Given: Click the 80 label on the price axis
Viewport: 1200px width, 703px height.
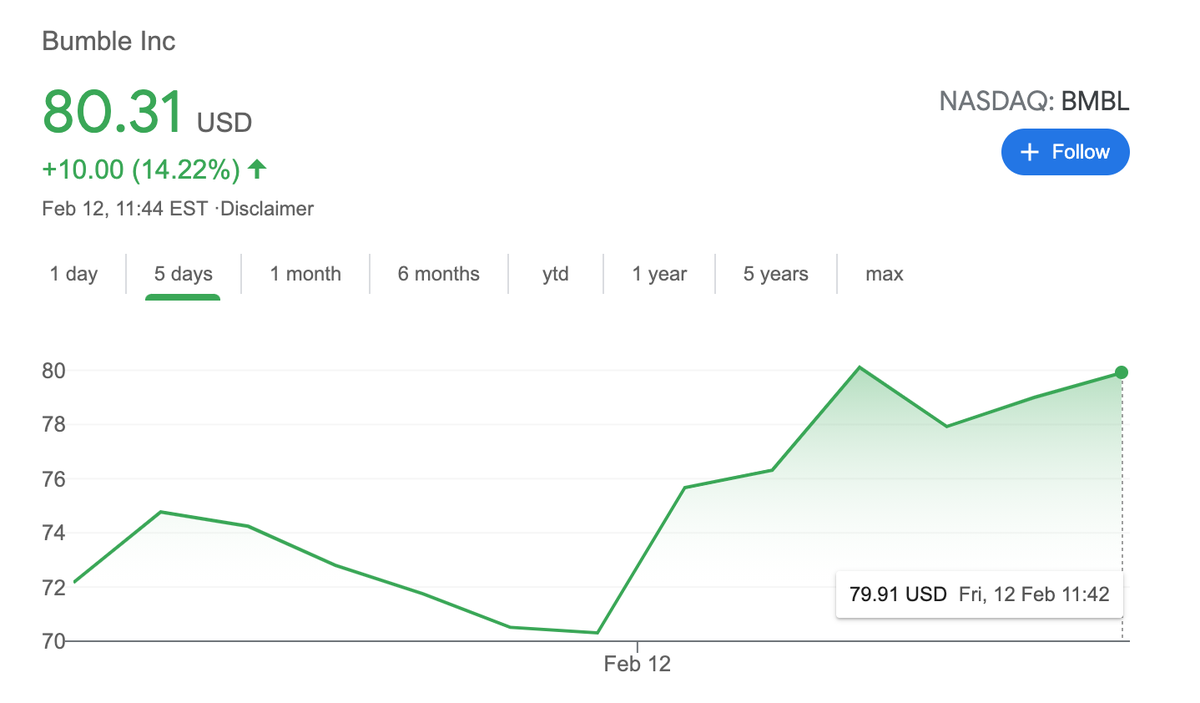Looking at the screenshot, I should tap(54, 371).
